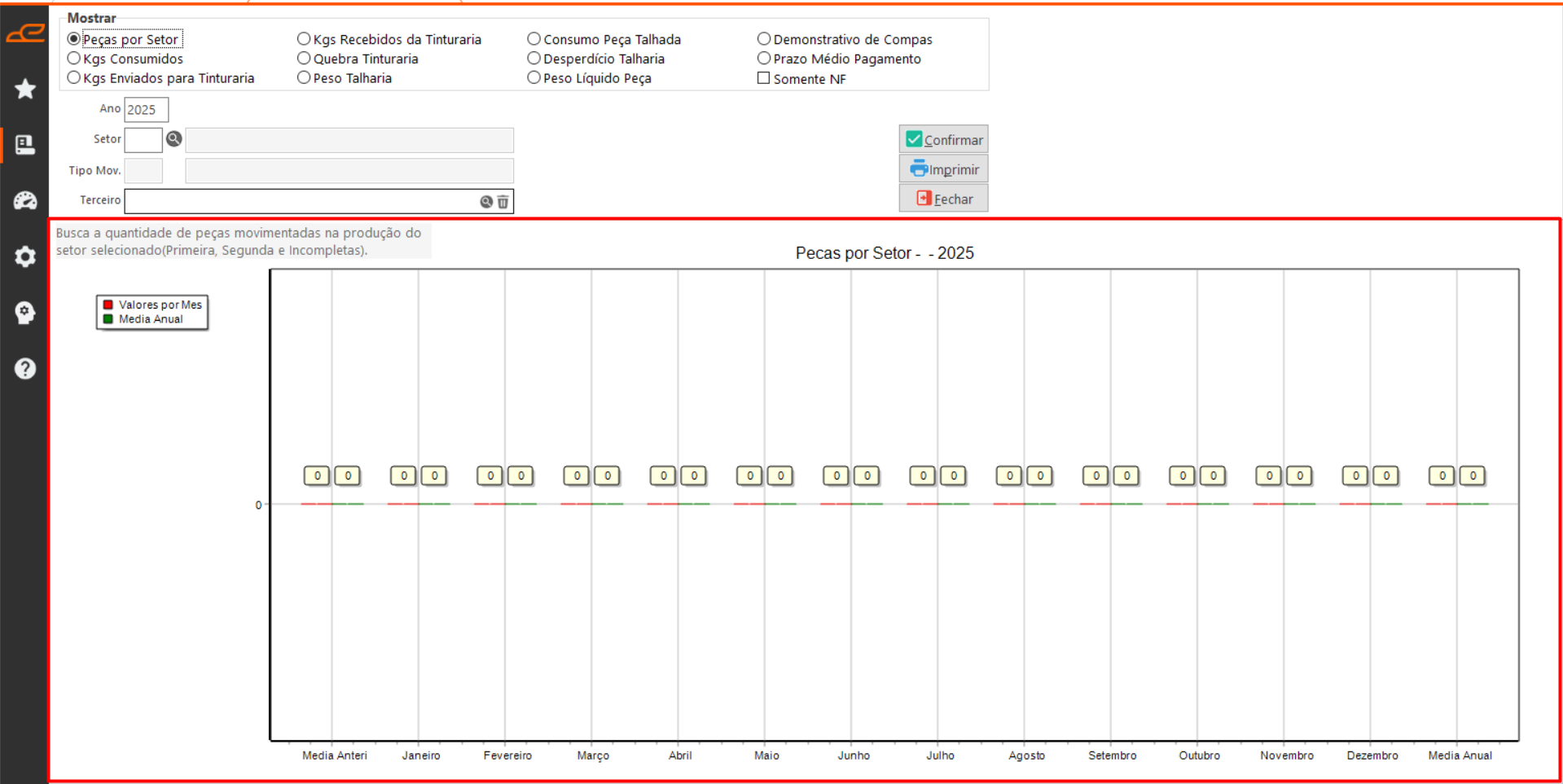Enable the Somente NF checkbox
The image size is (1563, 784).
(x=764, y=78)
